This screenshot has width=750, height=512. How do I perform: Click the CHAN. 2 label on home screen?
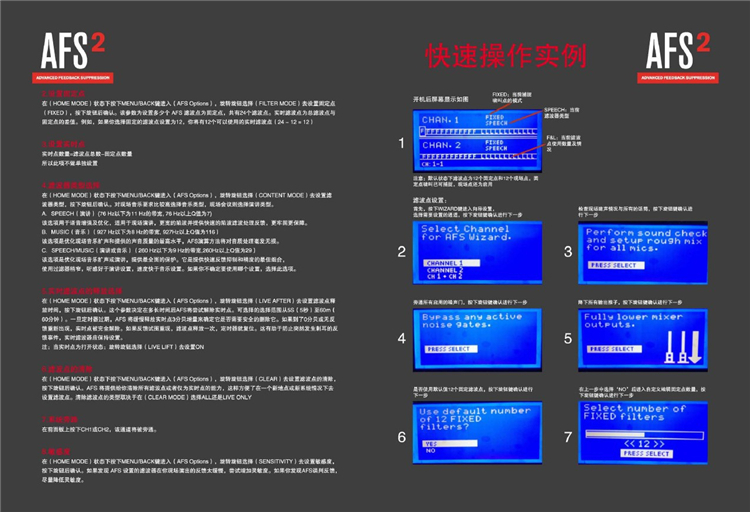point(441,145)
